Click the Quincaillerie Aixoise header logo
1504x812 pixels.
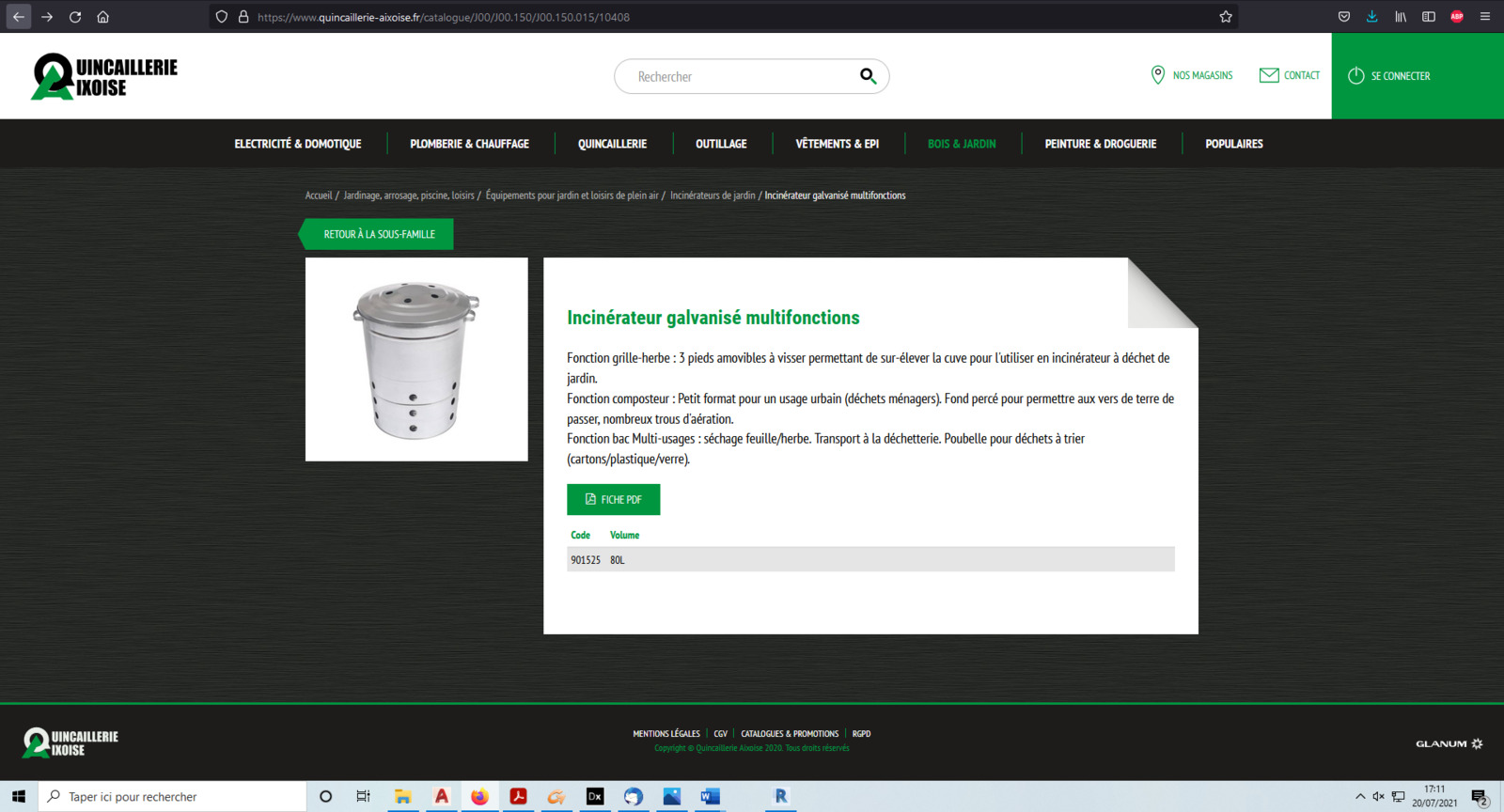[104, 77]
